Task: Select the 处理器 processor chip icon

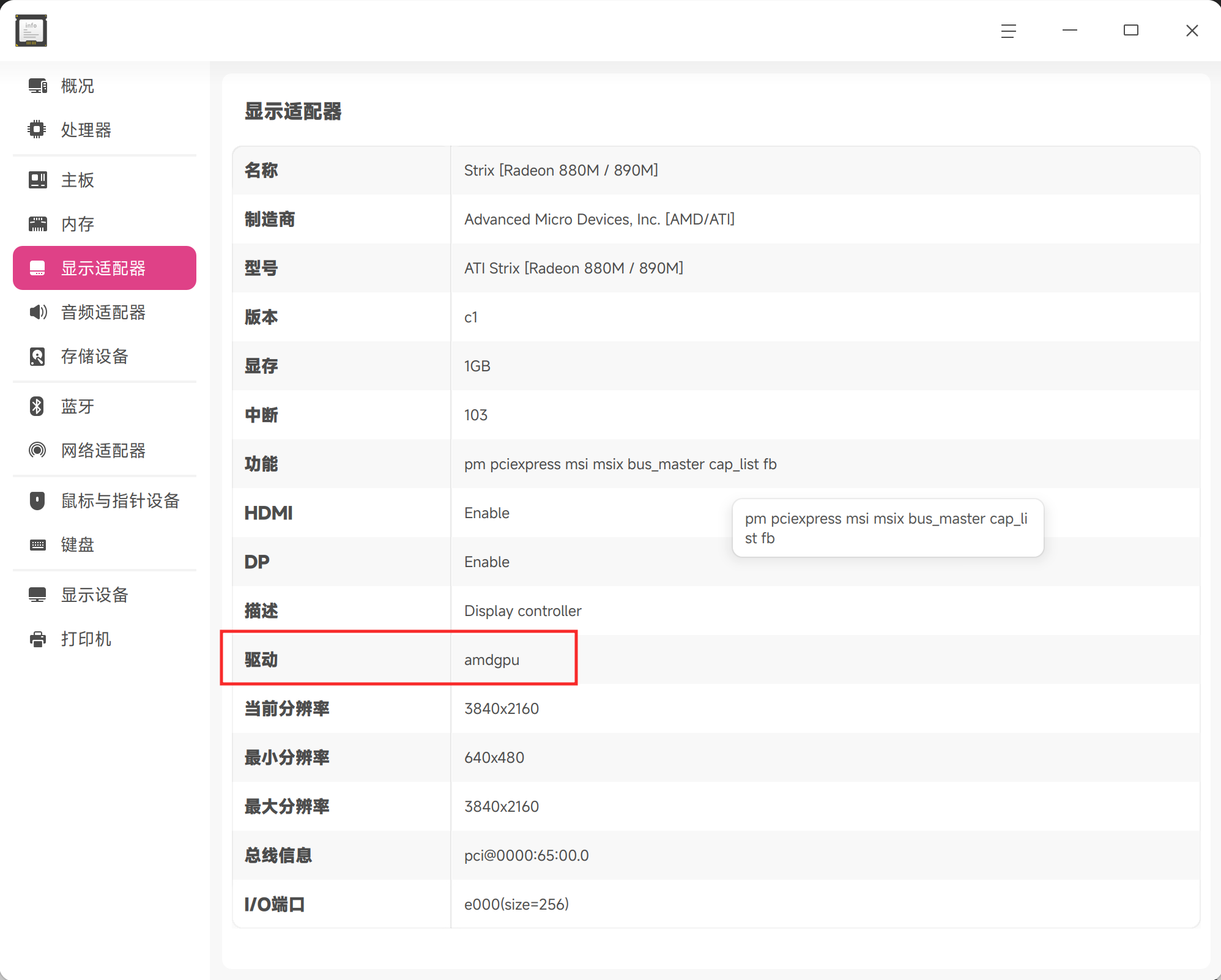Action: [37, 130]
